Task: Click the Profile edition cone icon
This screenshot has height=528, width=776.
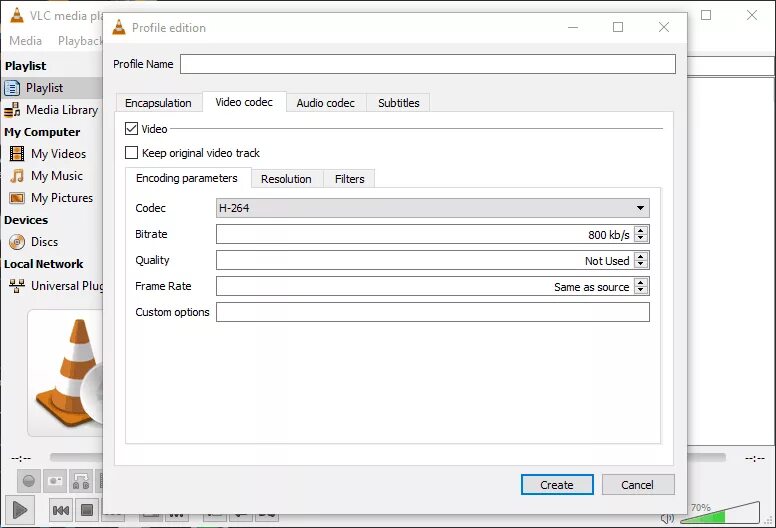Action: [119, 27]
